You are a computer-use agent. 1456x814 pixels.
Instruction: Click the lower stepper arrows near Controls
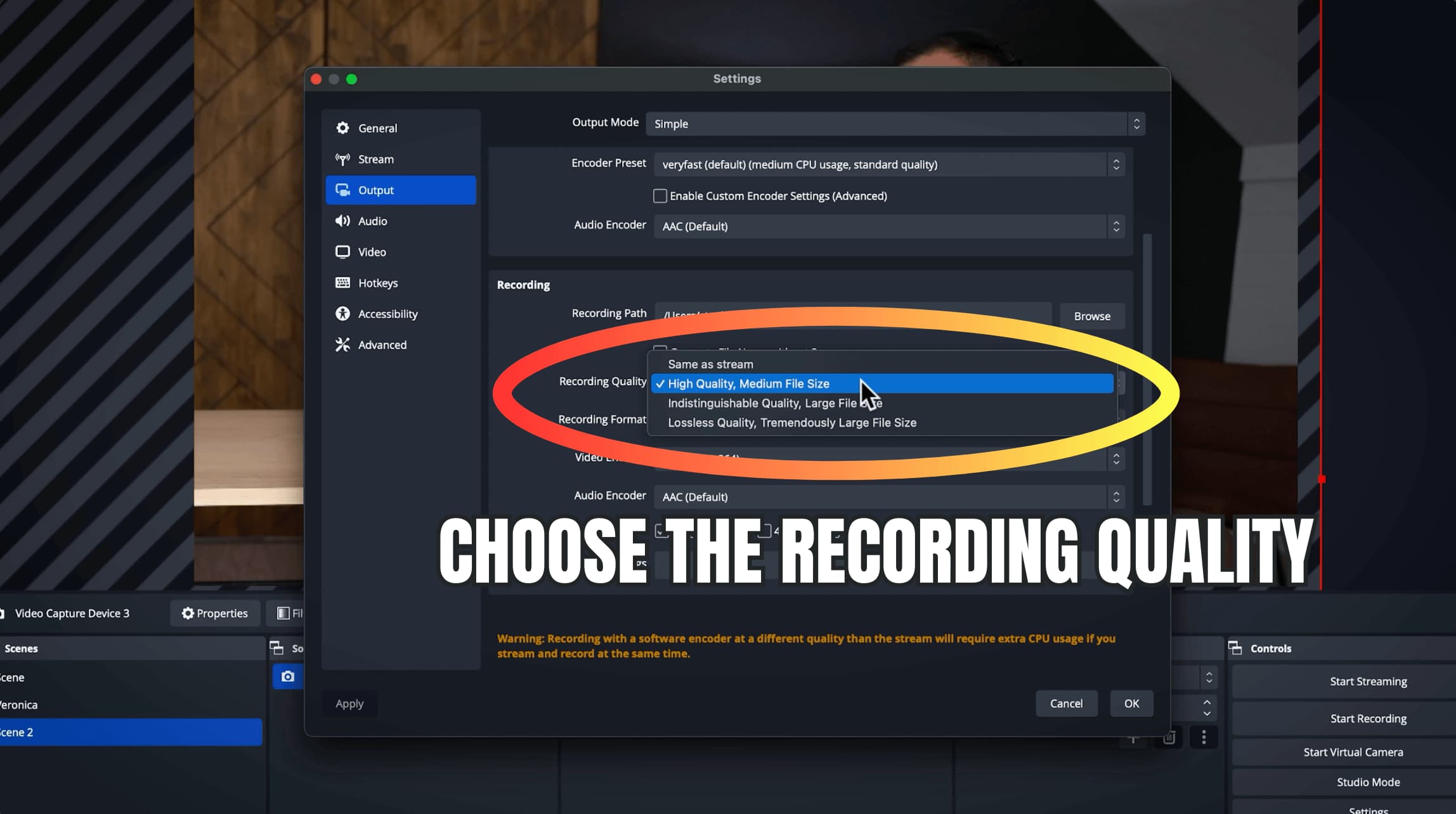[1207, 707]
